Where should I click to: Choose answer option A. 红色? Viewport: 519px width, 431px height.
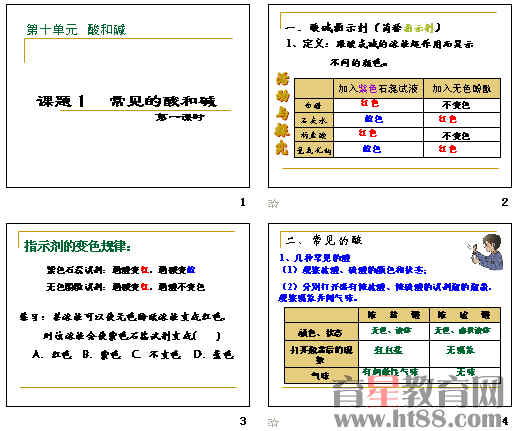52,355
